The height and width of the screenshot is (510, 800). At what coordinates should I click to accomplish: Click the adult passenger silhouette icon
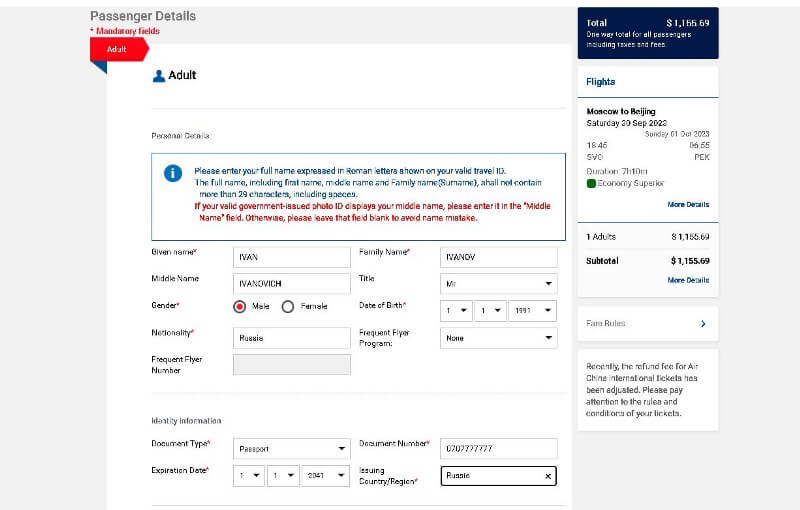point(159,76)
